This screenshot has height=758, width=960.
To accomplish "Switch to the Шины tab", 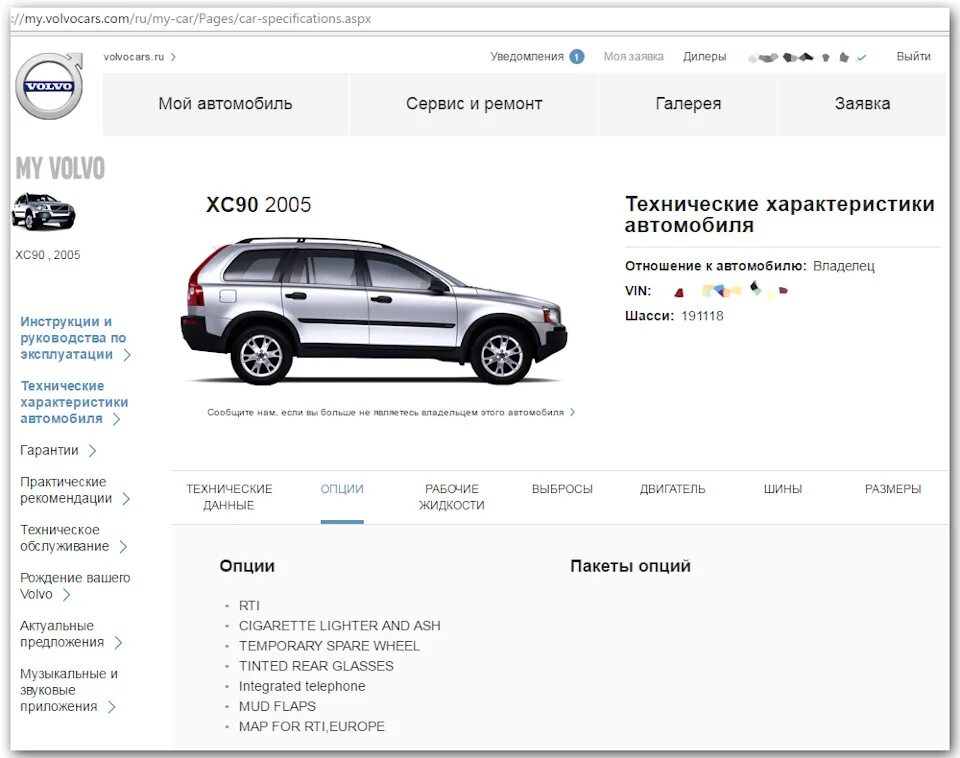I will [x=782, y=489].
